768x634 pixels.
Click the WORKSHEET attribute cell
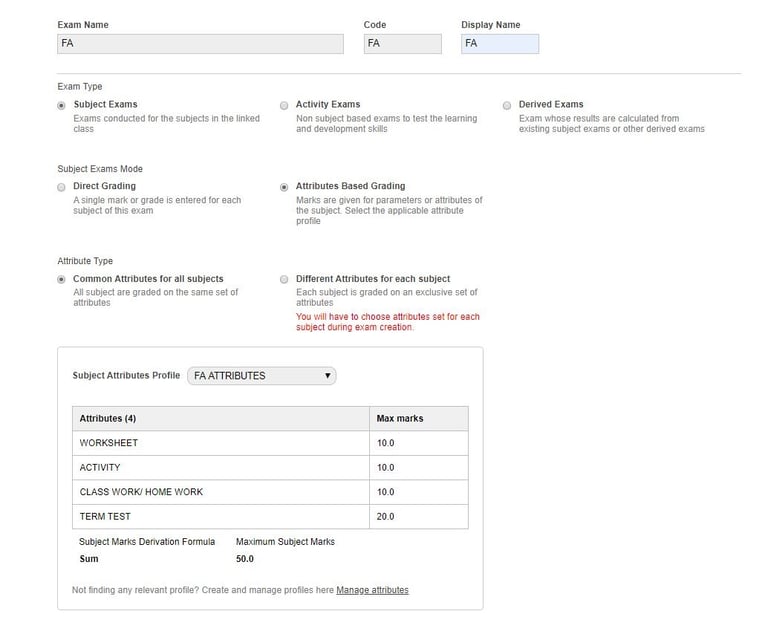(x=221, y=443)
